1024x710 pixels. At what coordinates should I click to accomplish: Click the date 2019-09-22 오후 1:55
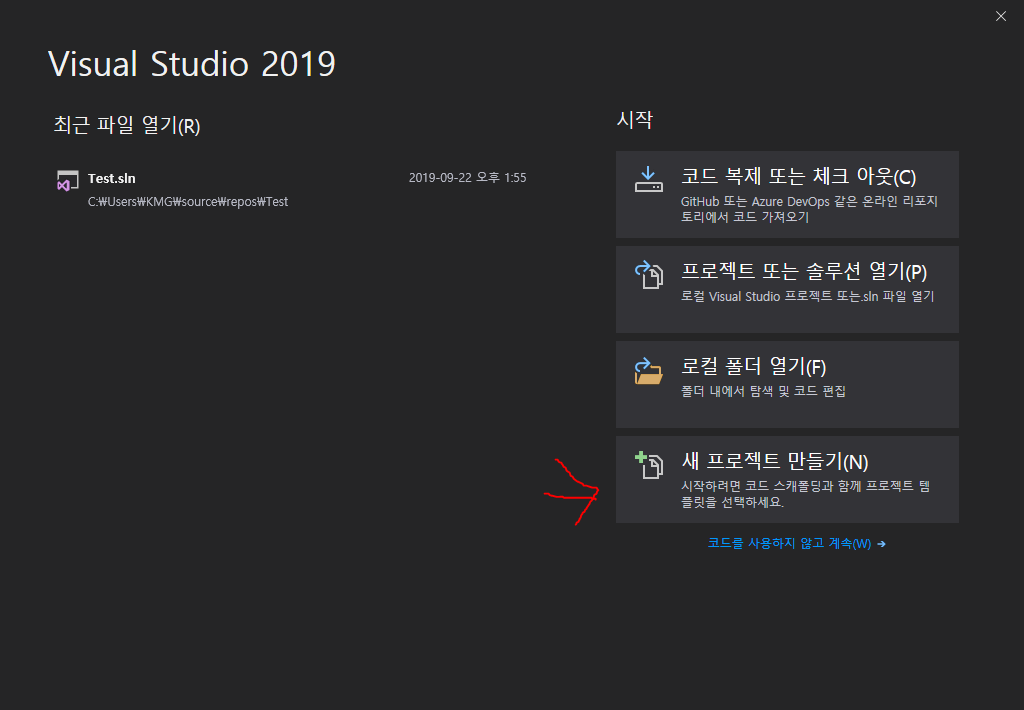468,178
